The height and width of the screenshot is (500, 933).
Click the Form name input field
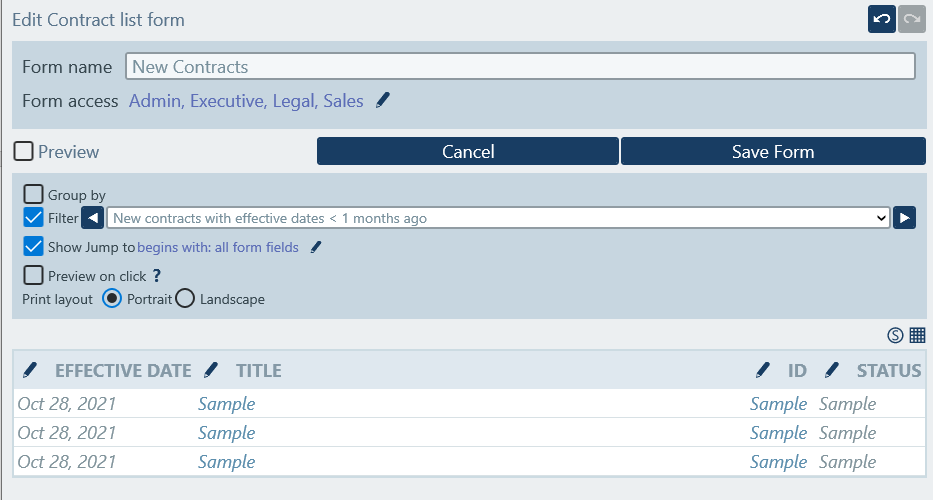click(520, 67)
